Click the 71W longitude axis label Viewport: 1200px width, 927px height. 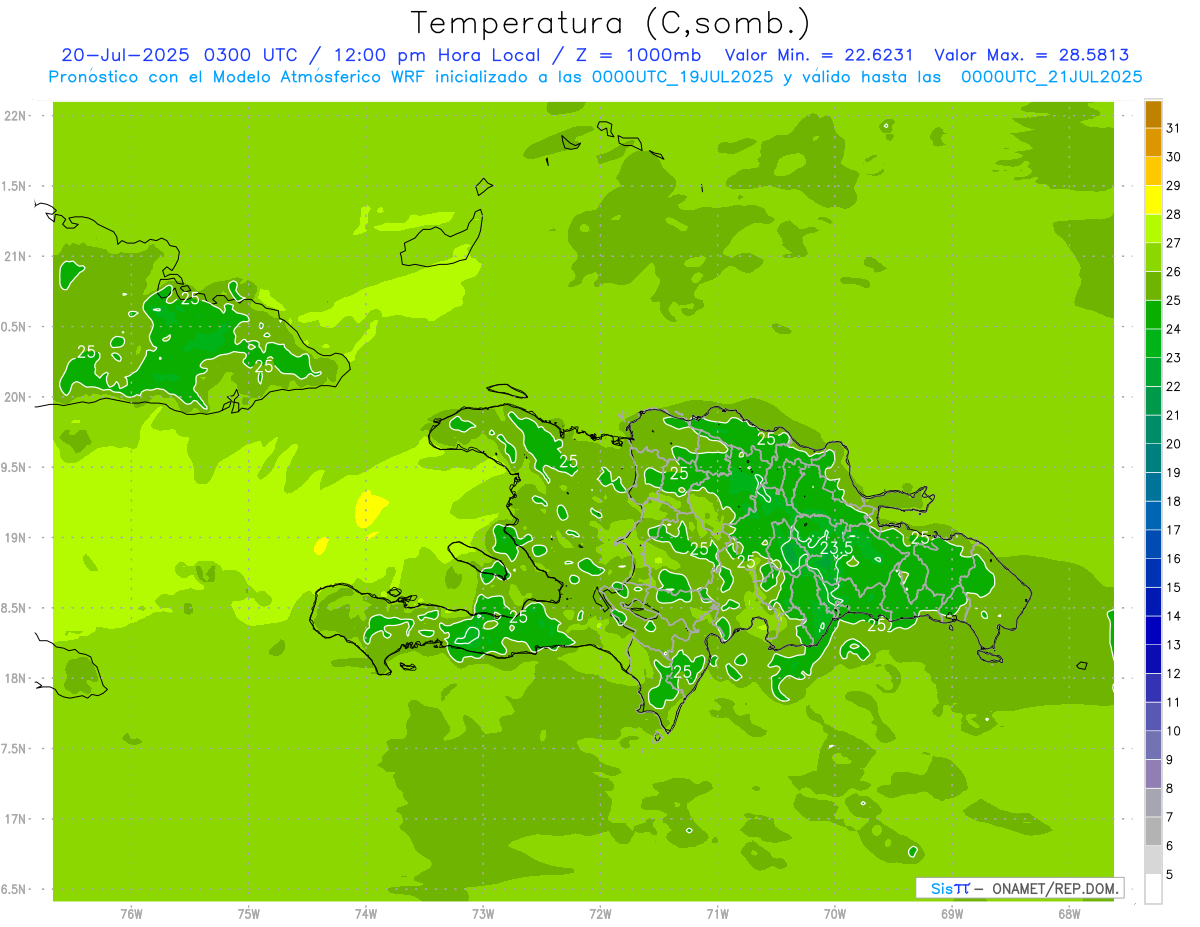tap(717, 913)
